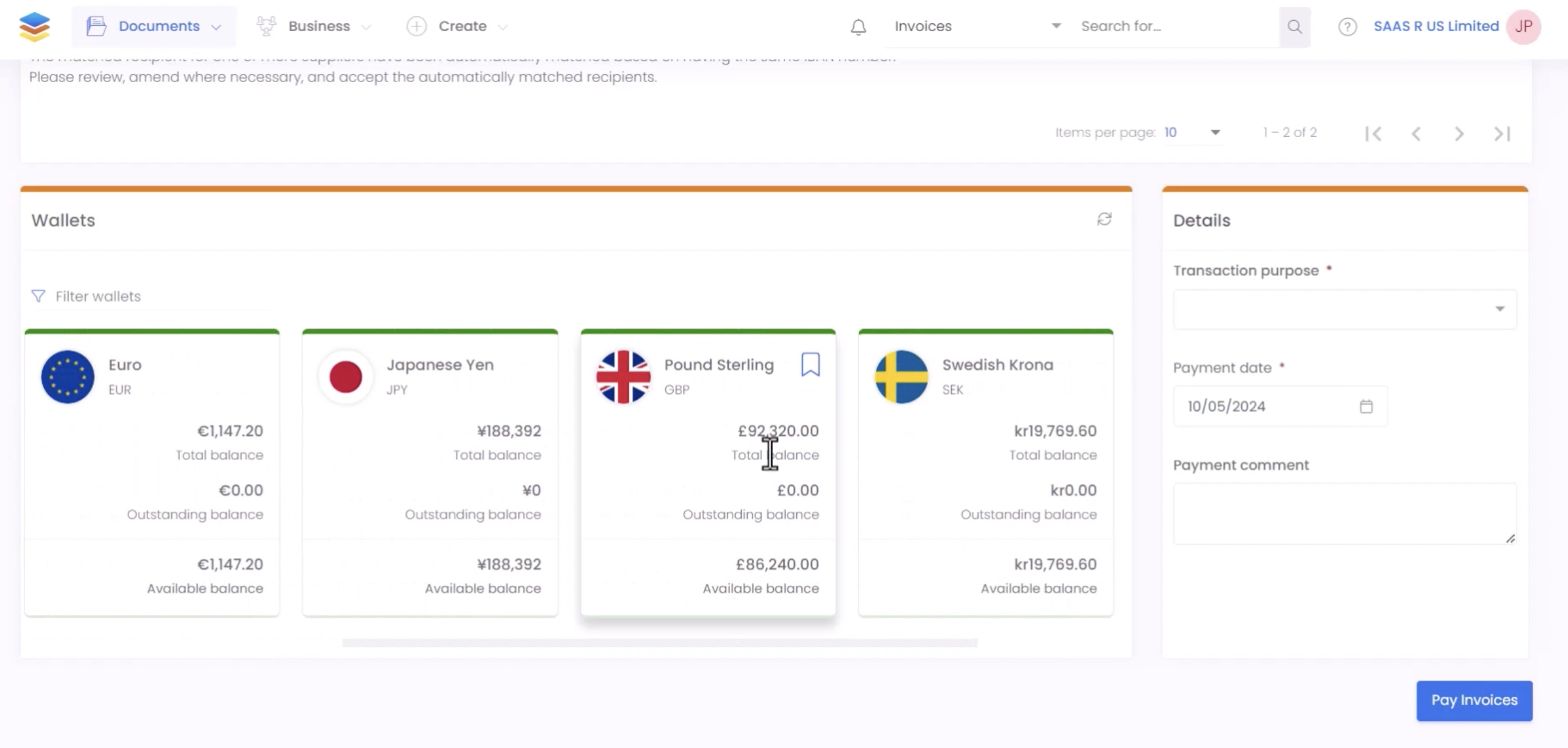Go to the last page

tap(1502, 133)
